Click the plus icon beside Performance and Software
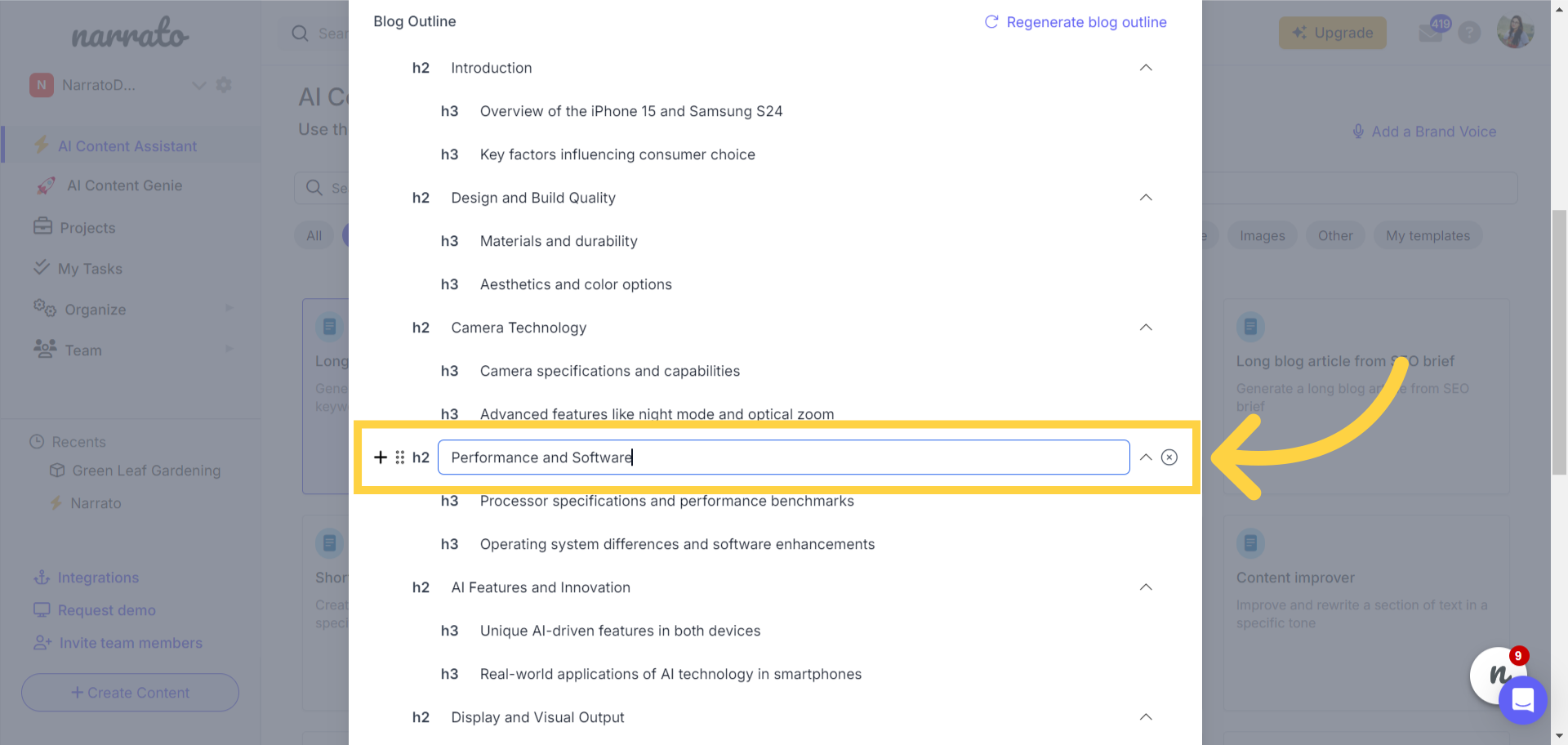 click(380, 457)
